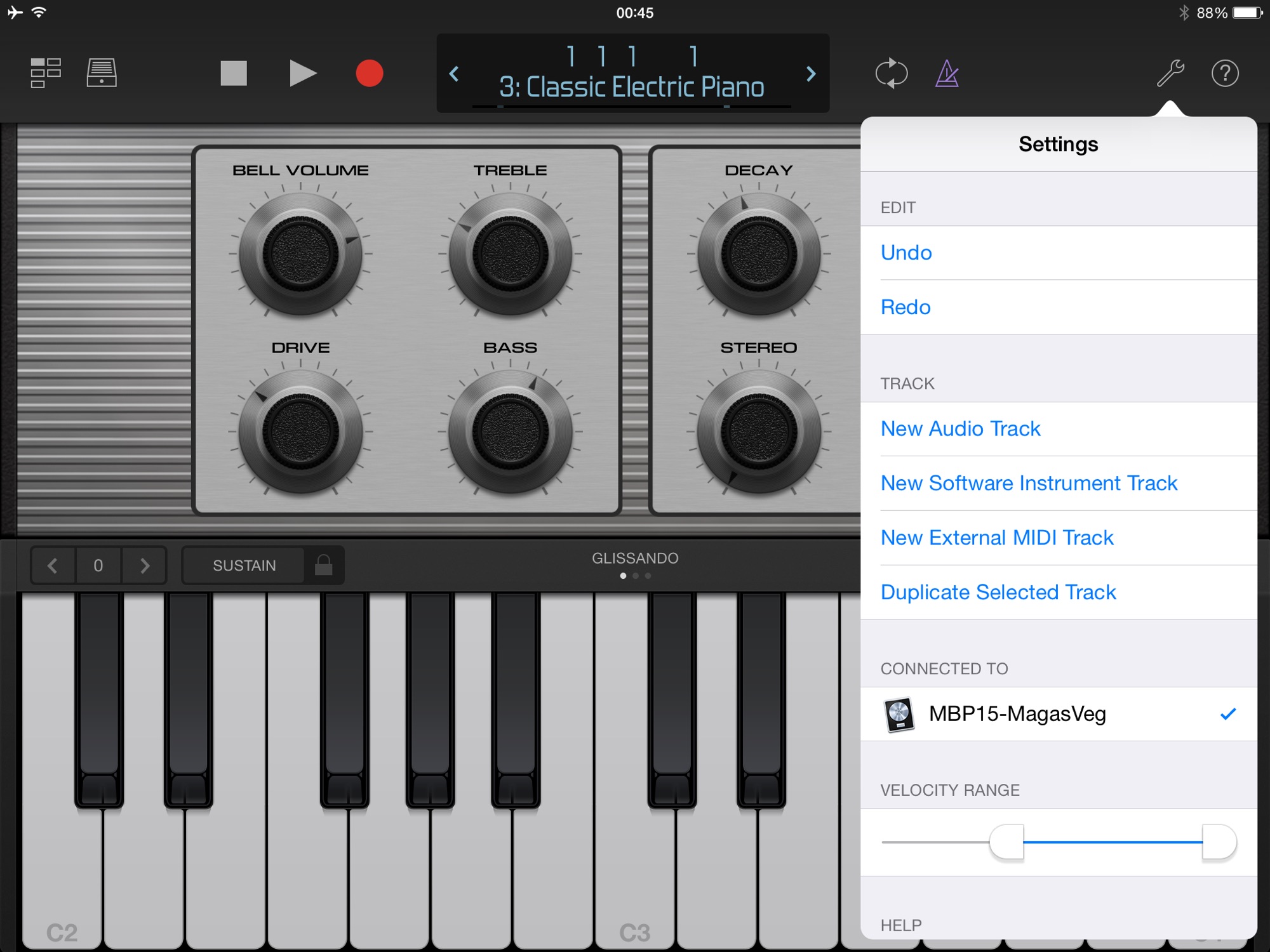This screenshot has width=1270, height=952.
Task: Shift keyboard octave down
Action: click(53, 565)
